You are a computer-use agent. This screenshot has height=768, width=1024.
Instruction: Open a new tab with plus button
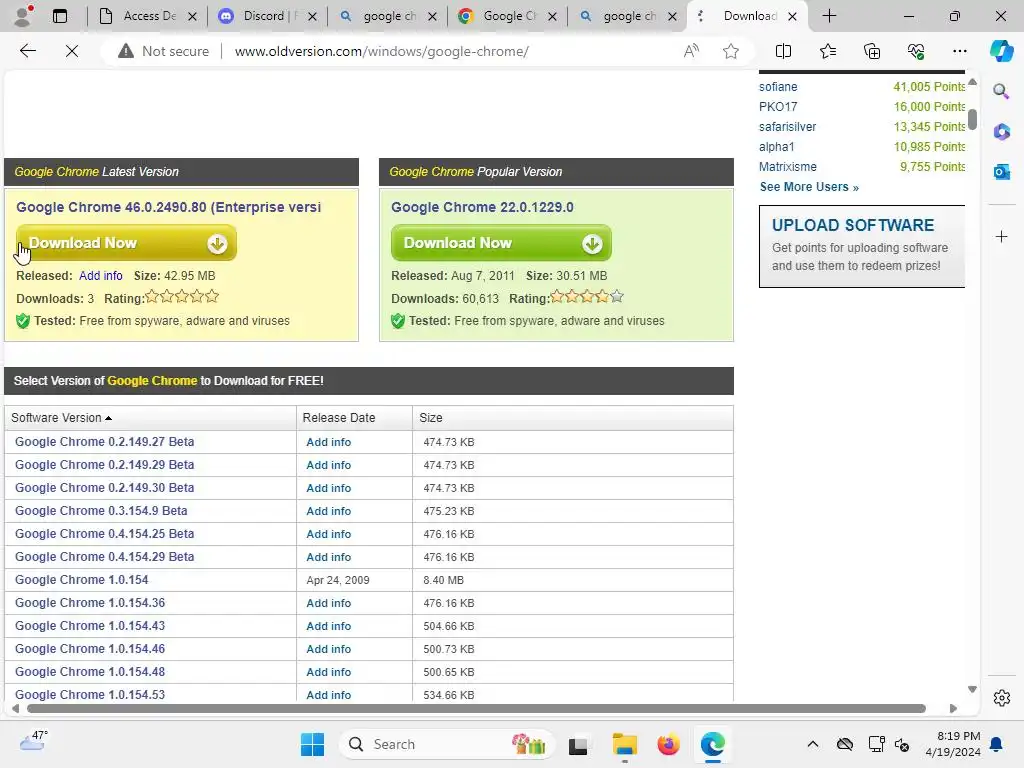[829, 16]
